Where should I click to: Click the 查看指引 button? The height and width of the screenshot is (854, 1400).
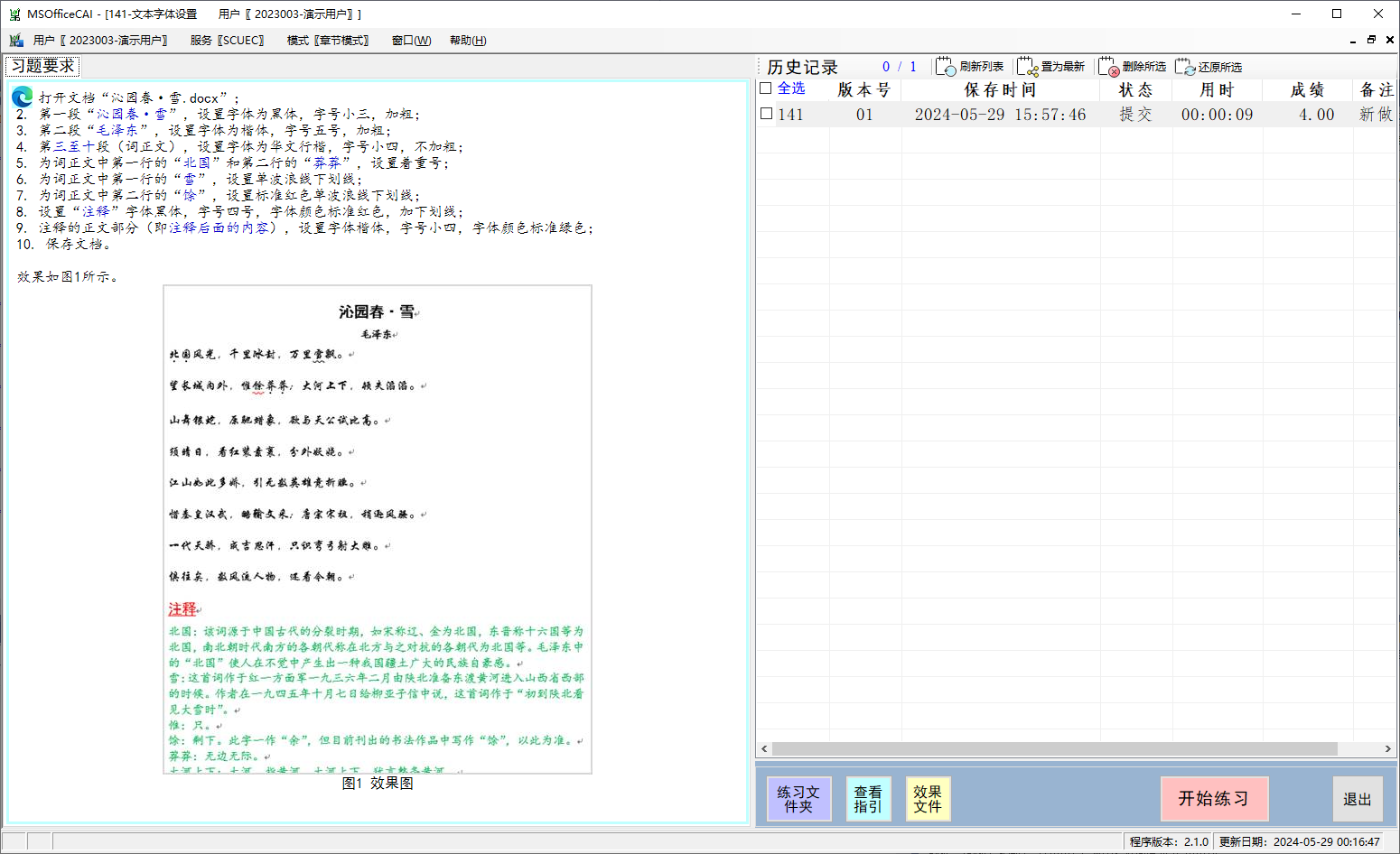click(868, 799)
